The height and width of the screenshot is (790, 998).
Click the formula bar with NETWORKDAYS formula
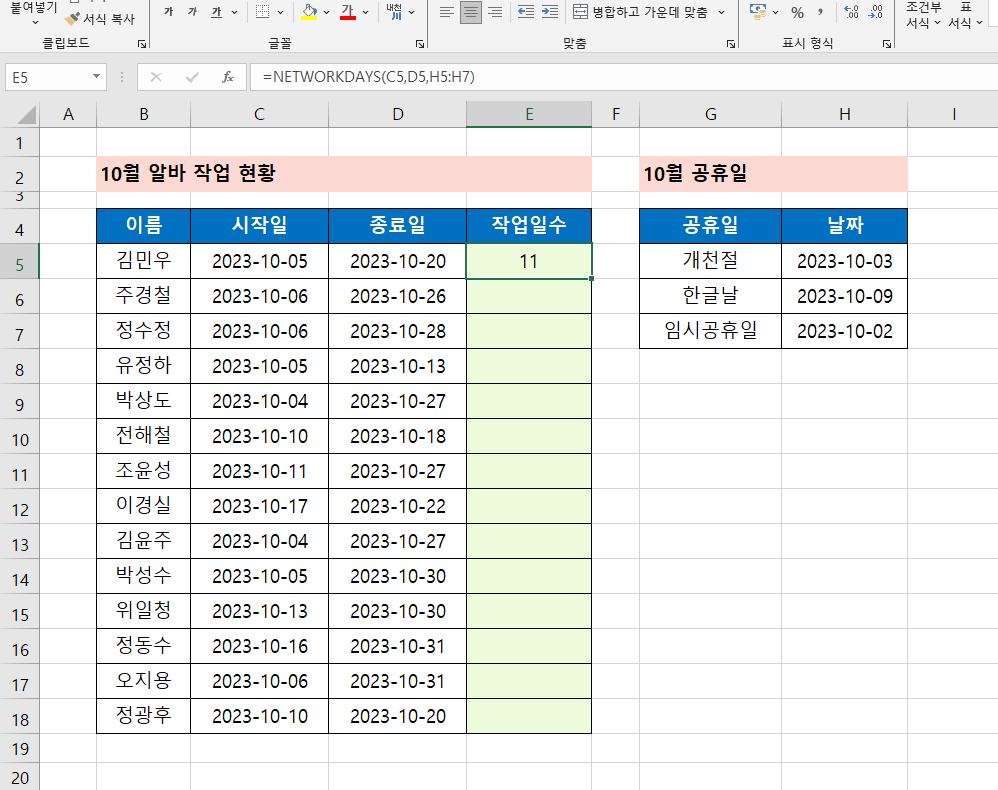(624, 77)
